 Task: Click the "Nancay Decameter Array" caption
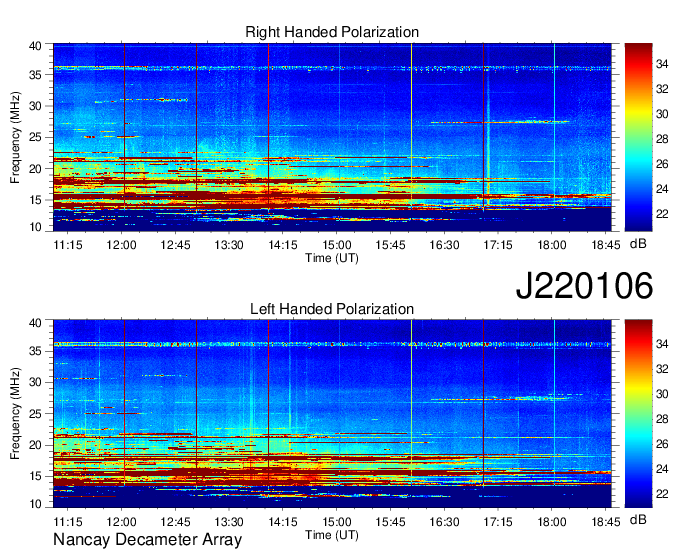click(x=147, y=539)
